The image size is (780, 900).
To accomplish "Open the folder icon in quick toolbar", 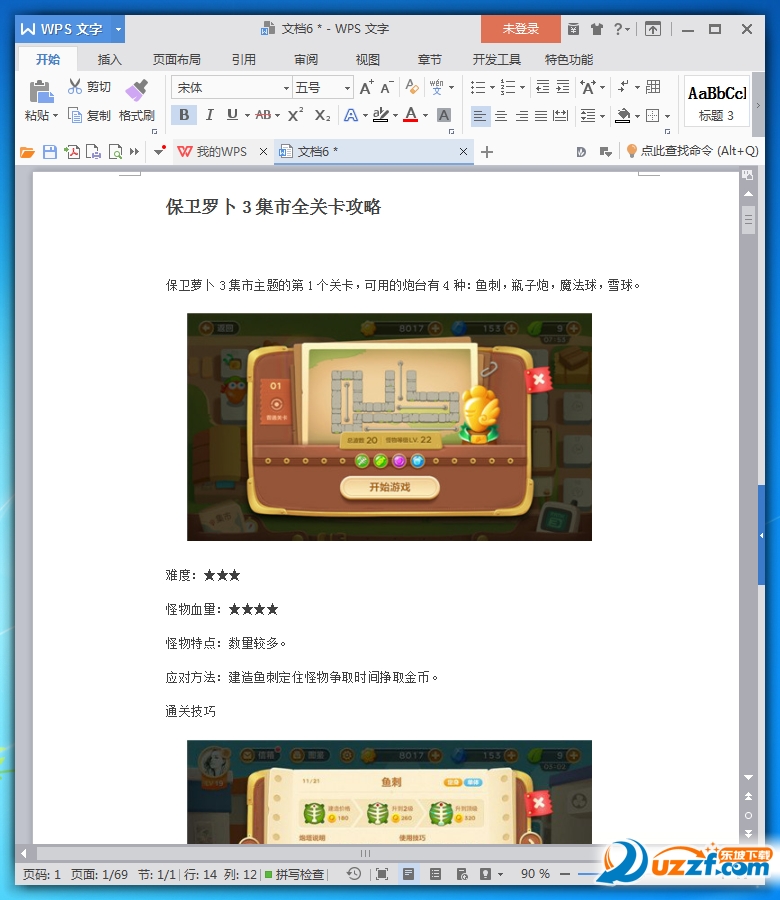I will 27,152.
